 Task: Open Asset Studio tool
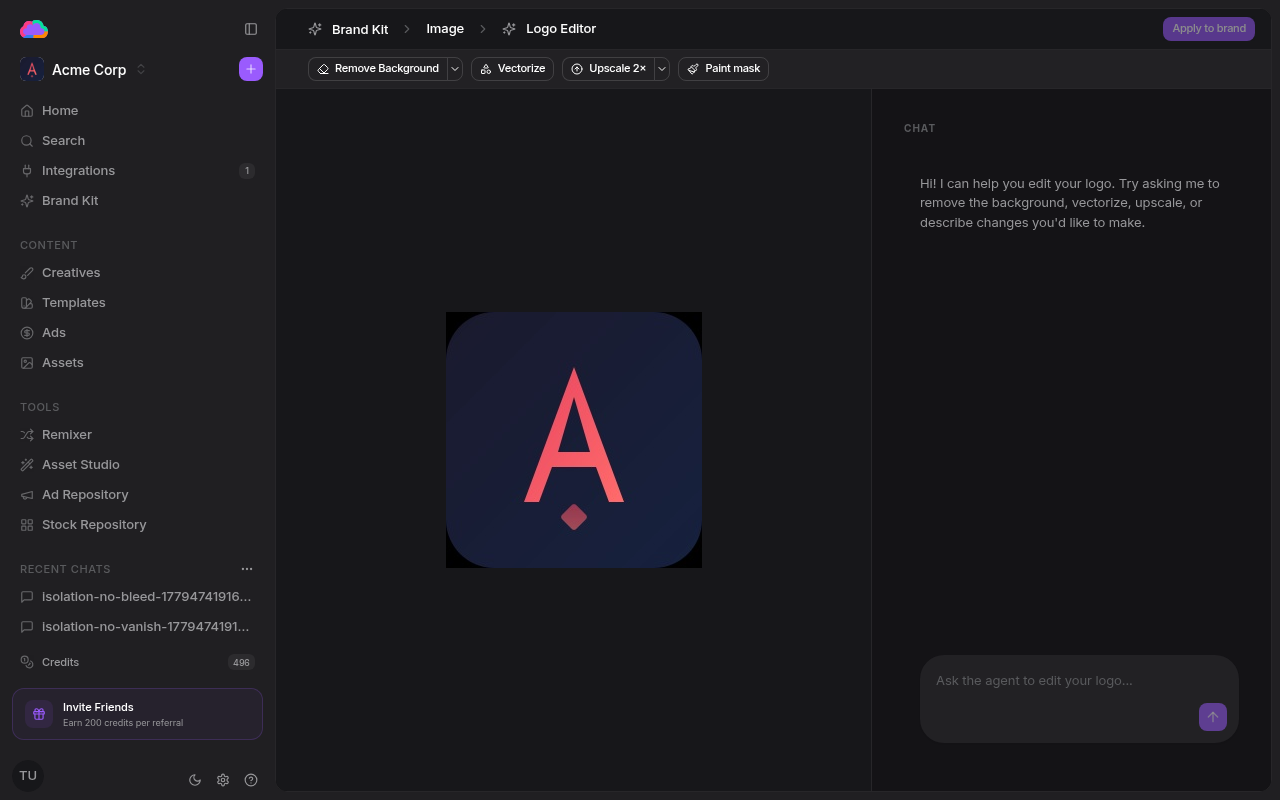(x=137, y=464)
